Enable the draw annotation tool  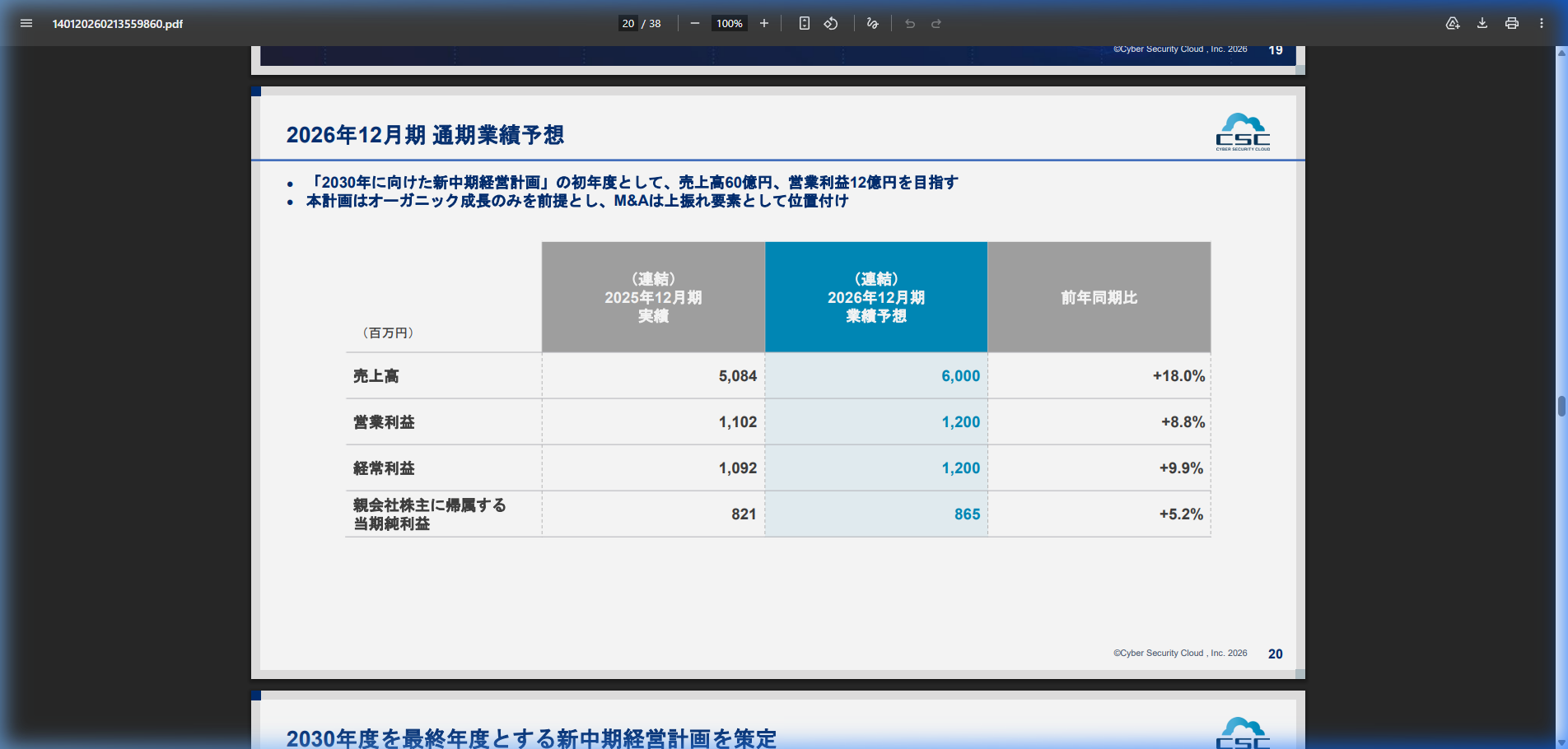(873, 23)
